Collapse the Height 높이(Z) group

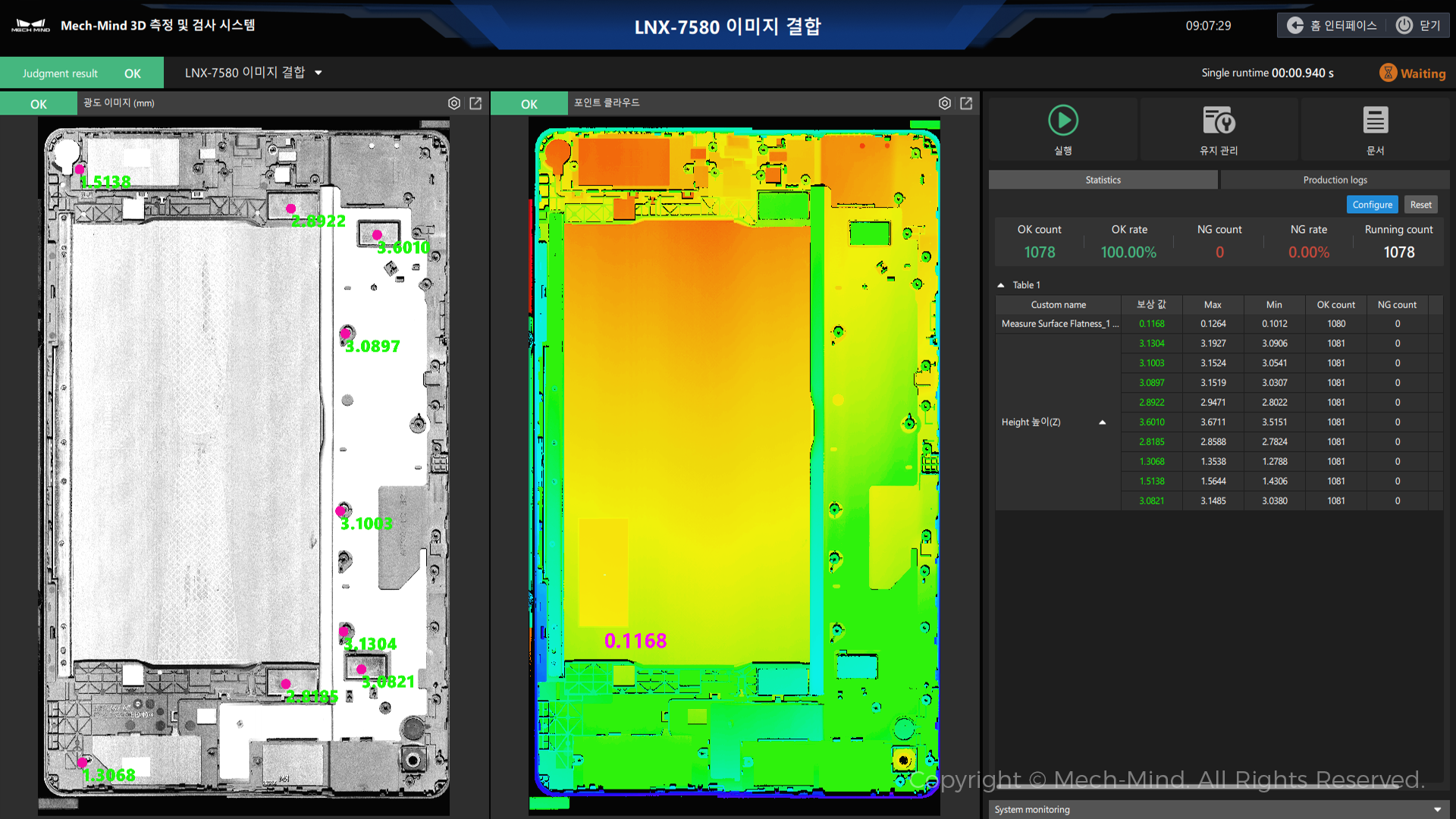(x=1103, y=422)
